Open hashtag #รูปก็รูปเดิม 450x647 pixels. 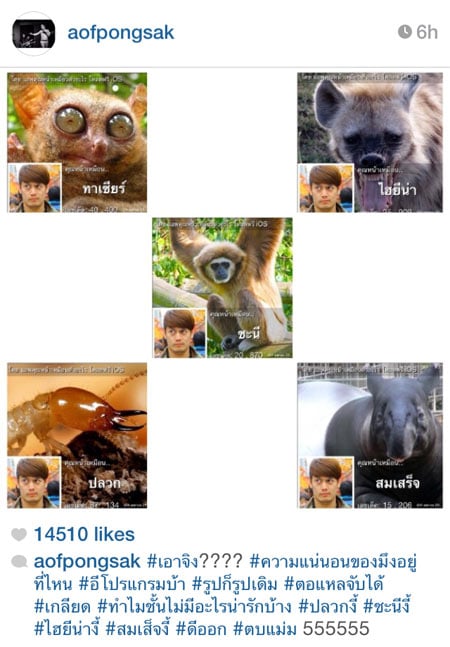235,584
